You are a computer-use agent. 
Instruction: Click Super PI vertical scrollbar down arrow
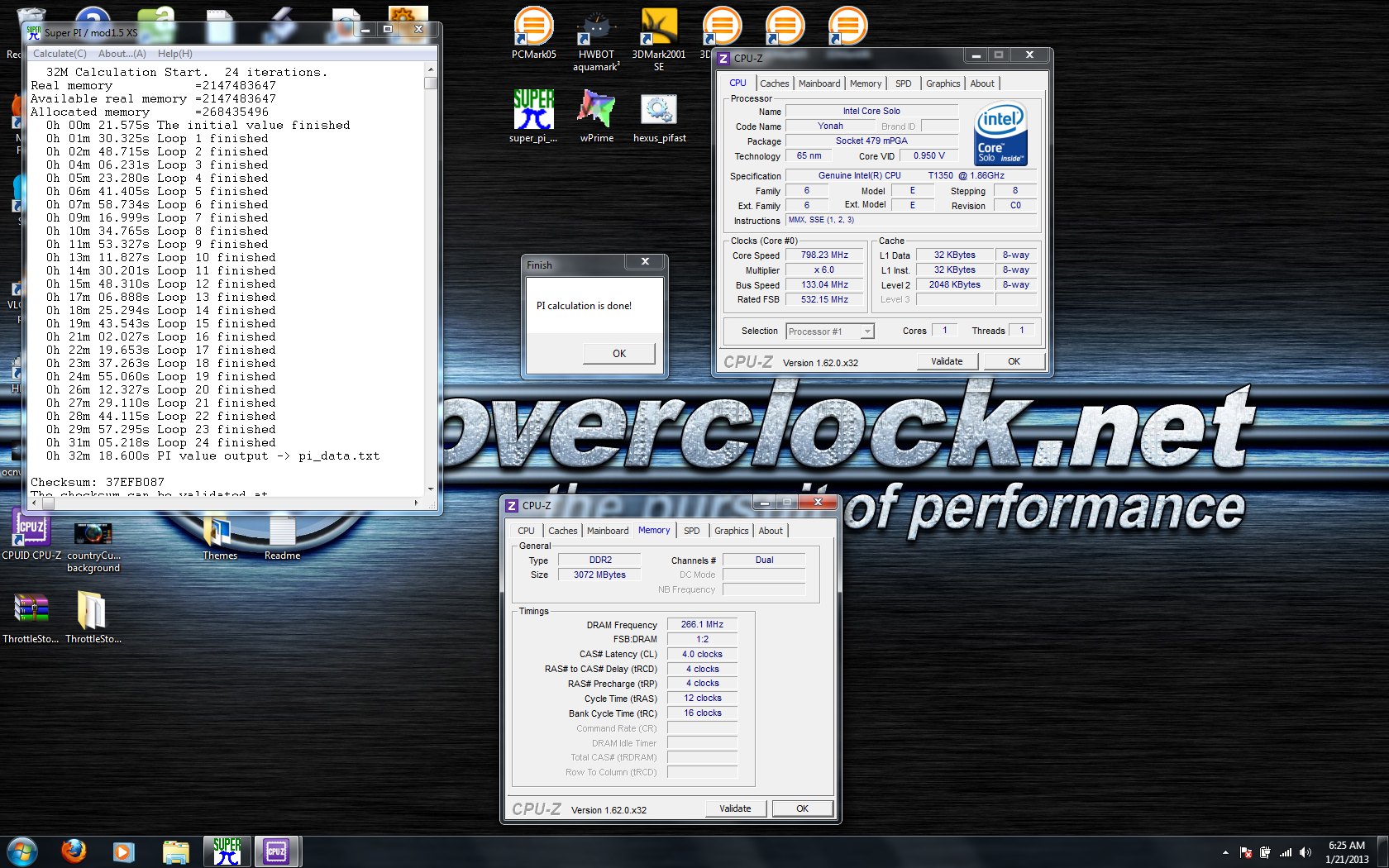click(x=431, y=489)
